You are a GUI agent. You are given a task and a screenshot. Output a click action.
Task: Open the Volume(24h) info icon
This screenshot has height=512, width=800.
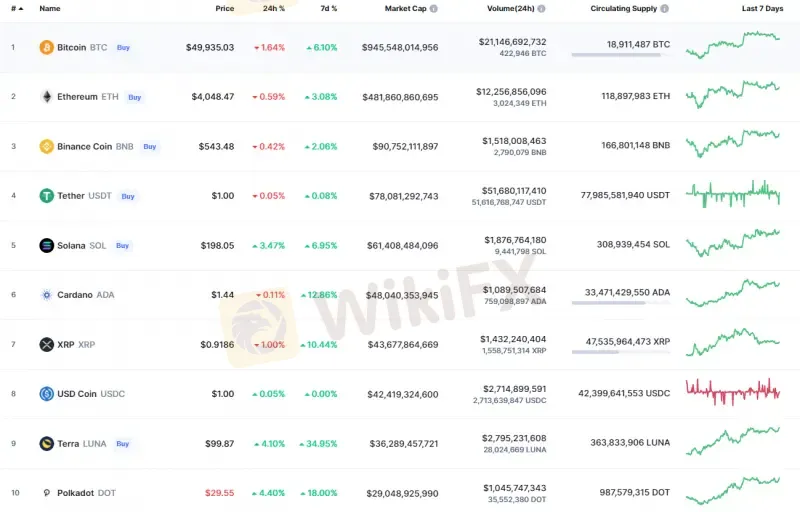[541, 9]
